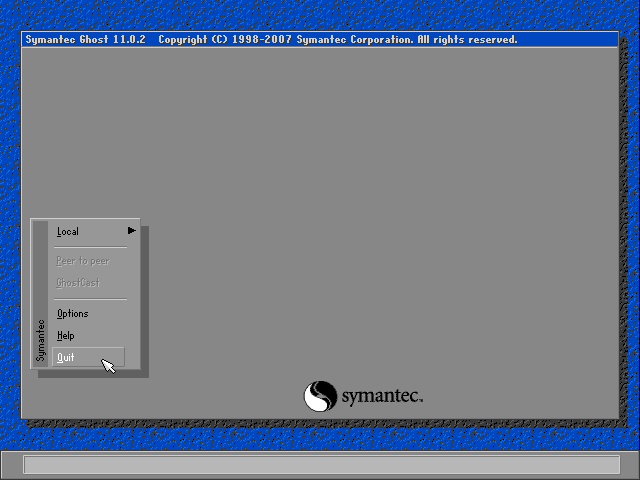
Task: Click the Symantec yin-yang logo icon
Action: (x=320, y=396)
